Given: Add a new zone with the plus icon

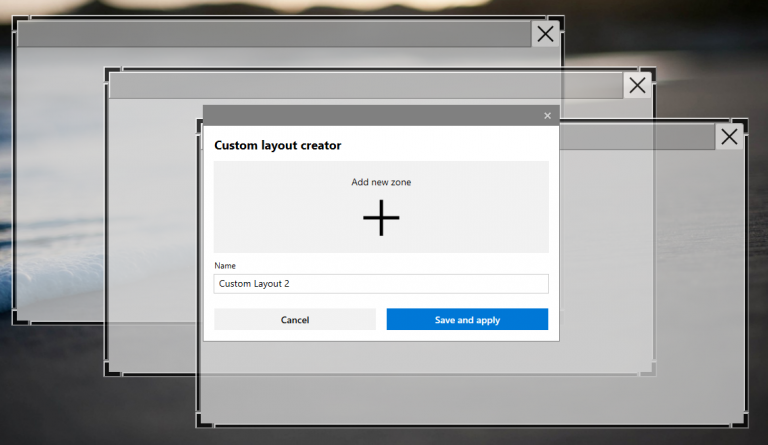Looking at the screenshot, I should (x=381, y=218).
